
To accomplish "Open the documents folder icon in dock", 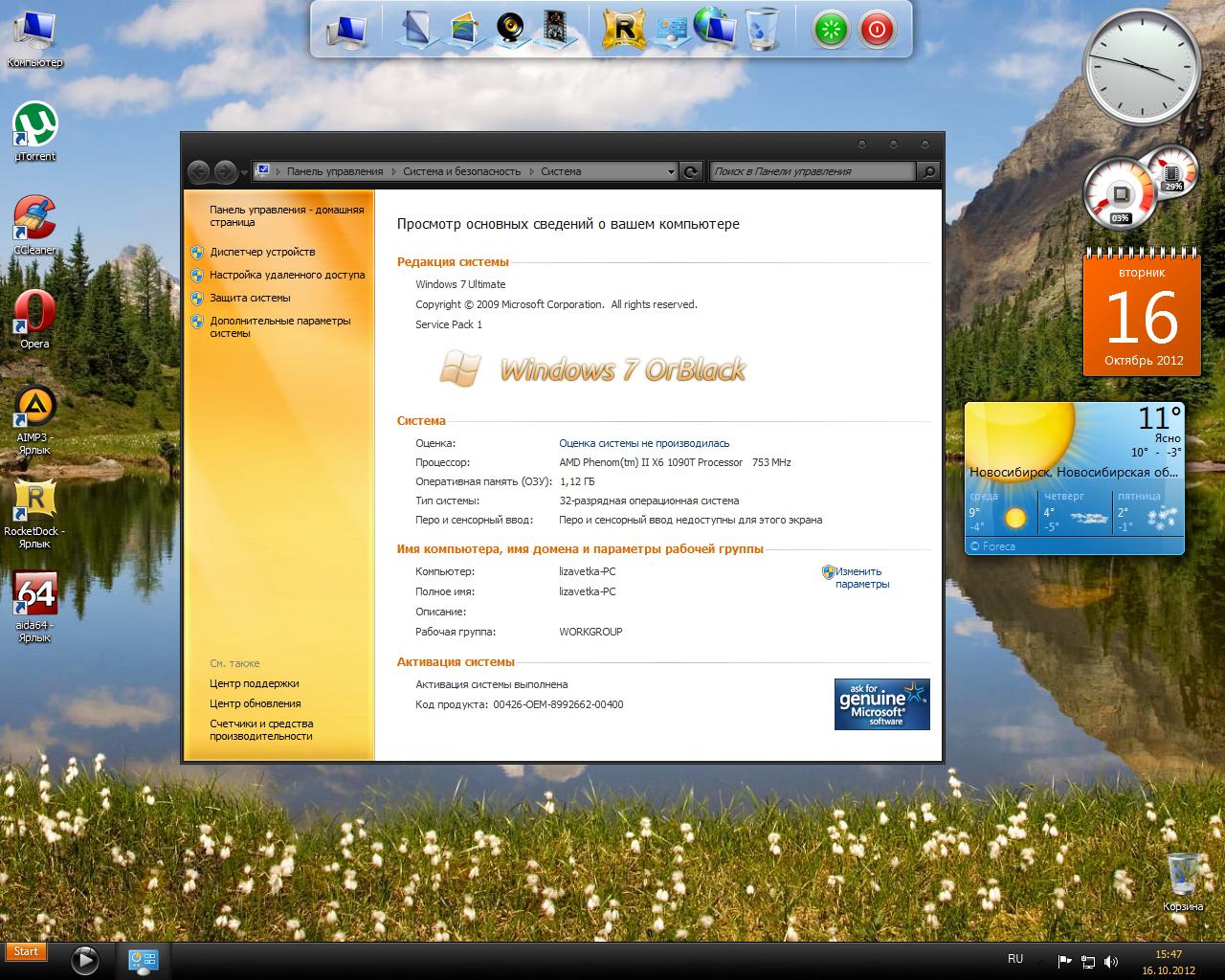I will [x=416, y=29].
